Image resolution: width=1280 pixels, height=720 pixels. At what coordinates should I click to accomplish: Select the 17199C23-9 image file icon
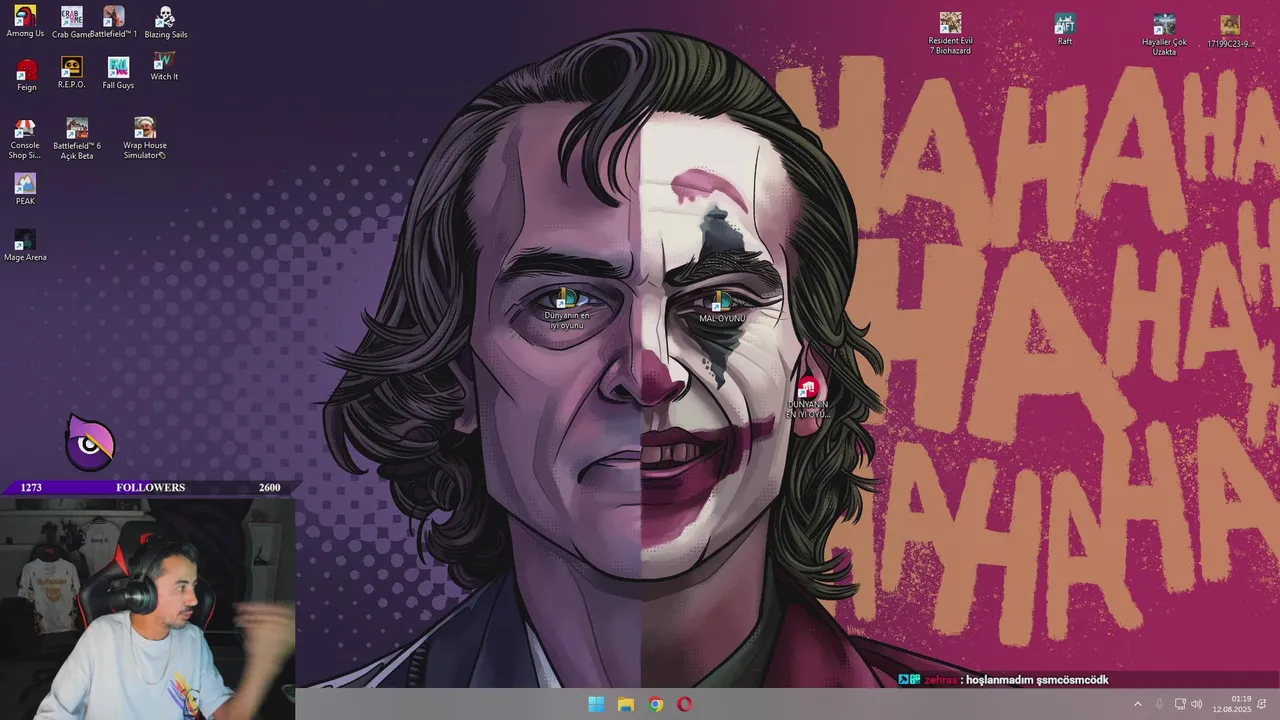1230,31
